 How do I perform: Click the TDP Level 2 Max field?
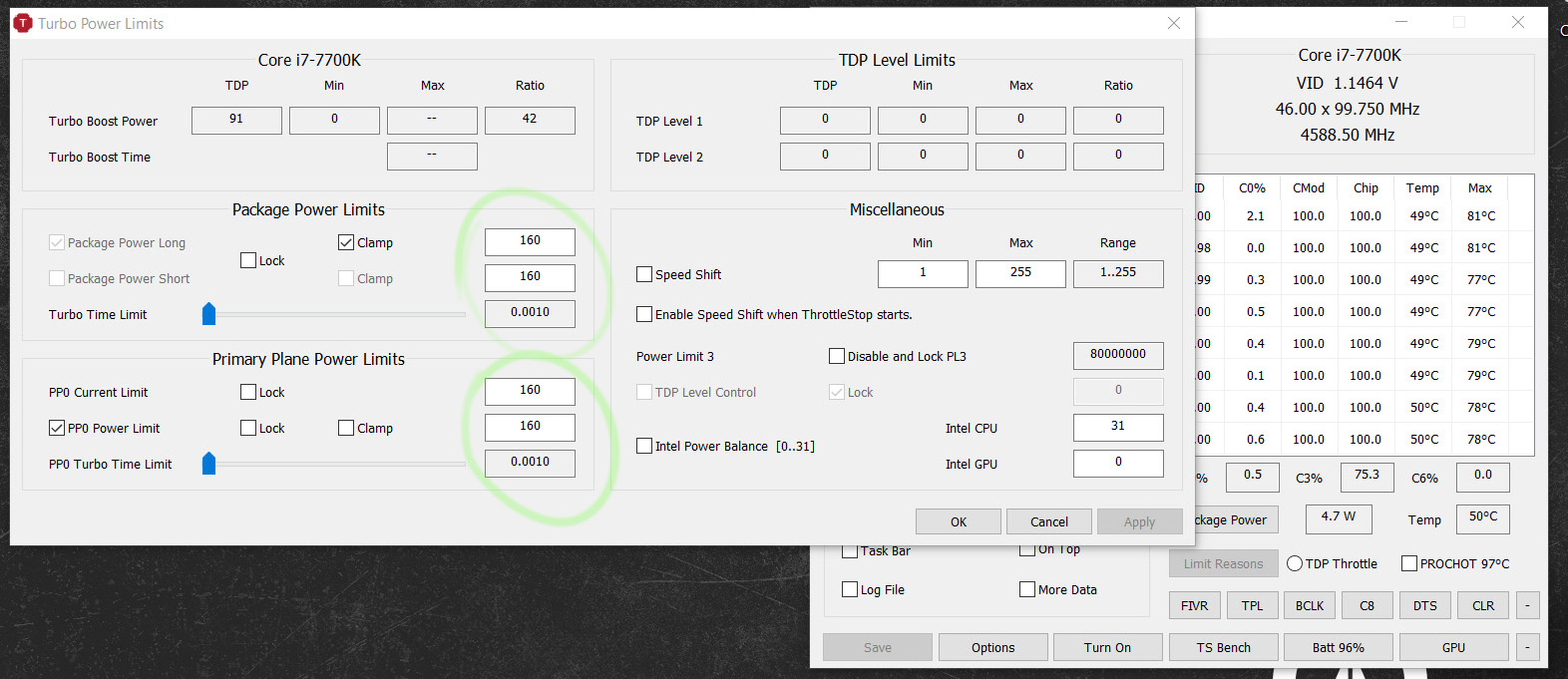pos(1020,156)
